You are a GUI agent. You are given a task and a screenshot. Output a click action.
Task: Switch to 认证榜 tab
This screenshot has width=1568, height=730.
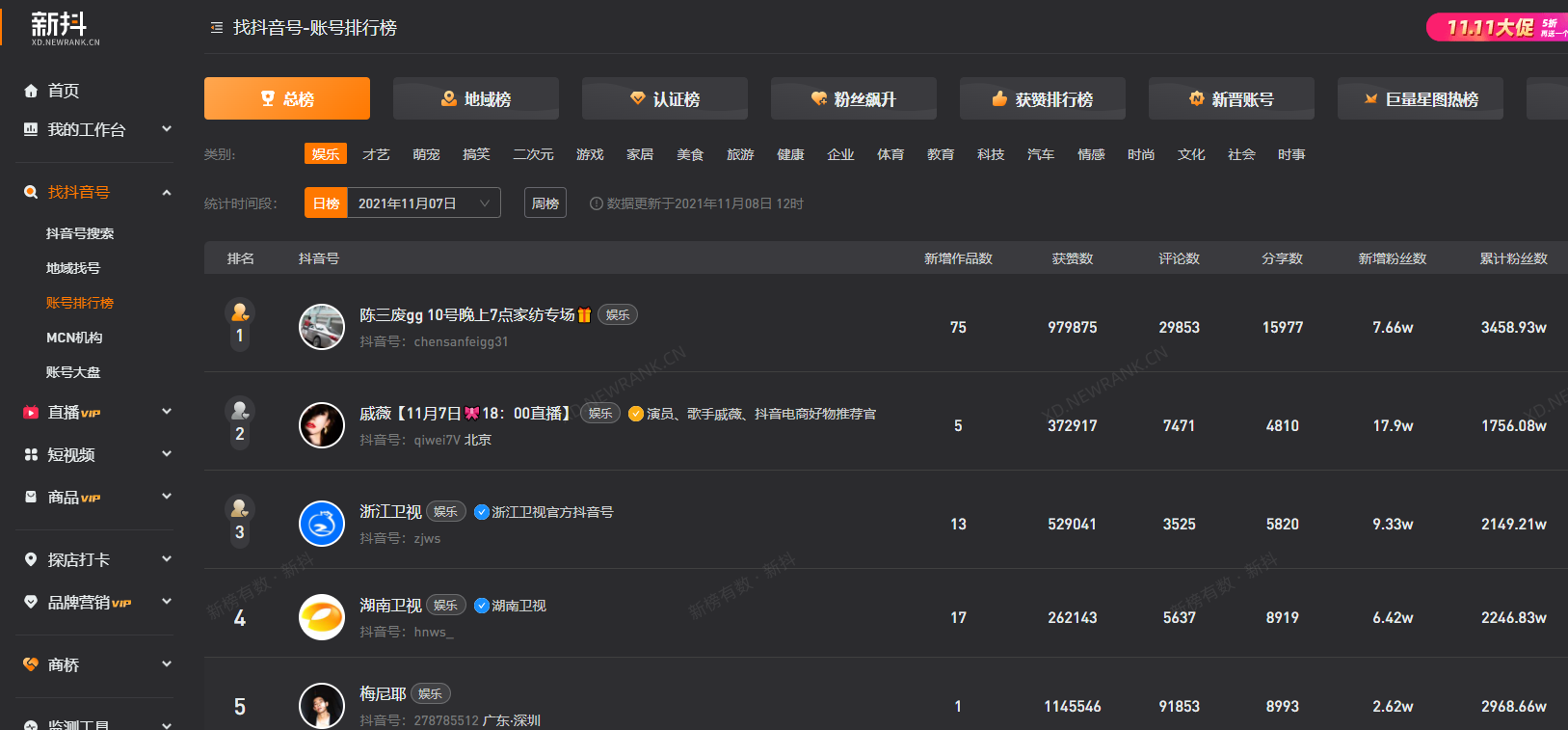click(665, 98)
